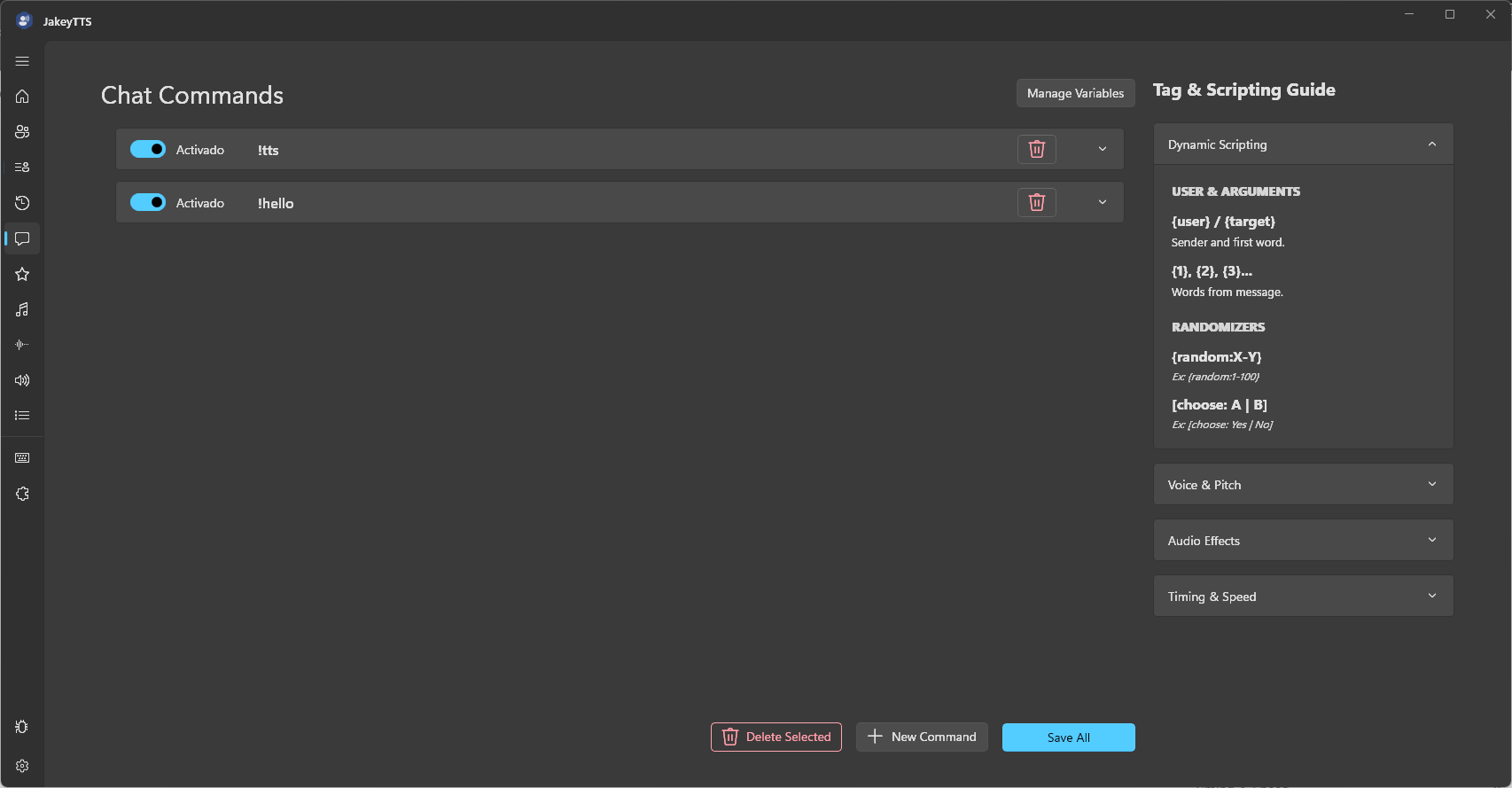
Task: Click the Chat Commands page title
Action: pyautogui.click(x=192, y=95)
